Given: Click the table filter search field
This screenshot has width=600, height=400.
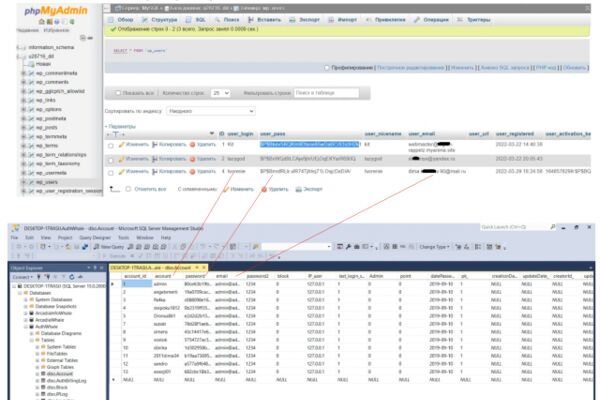Looking at the screenshot, I should [326, 93].
